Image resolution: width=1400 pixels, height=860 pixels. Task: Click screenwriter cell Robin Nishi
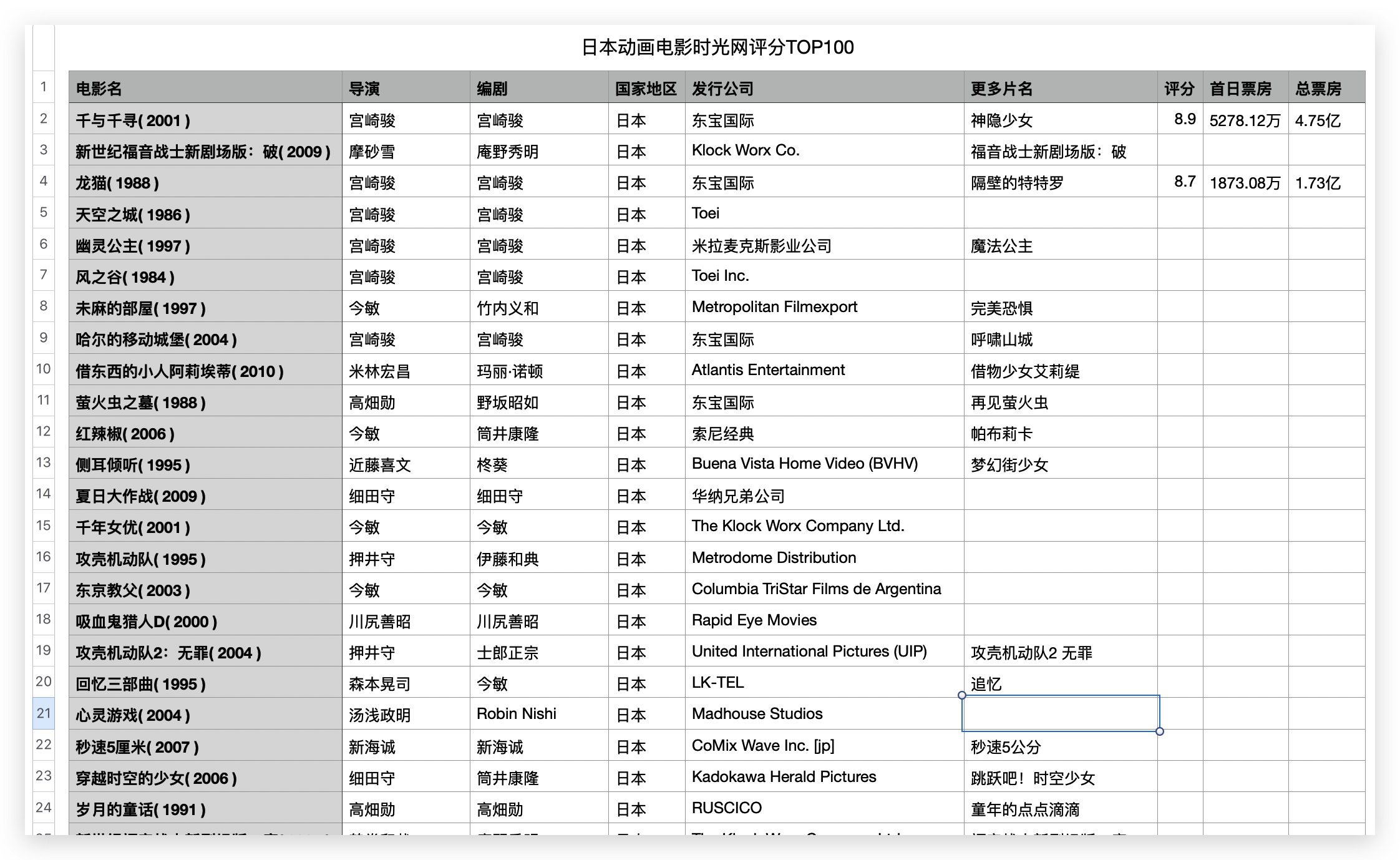pyautogui.click(x=539, y=714)
